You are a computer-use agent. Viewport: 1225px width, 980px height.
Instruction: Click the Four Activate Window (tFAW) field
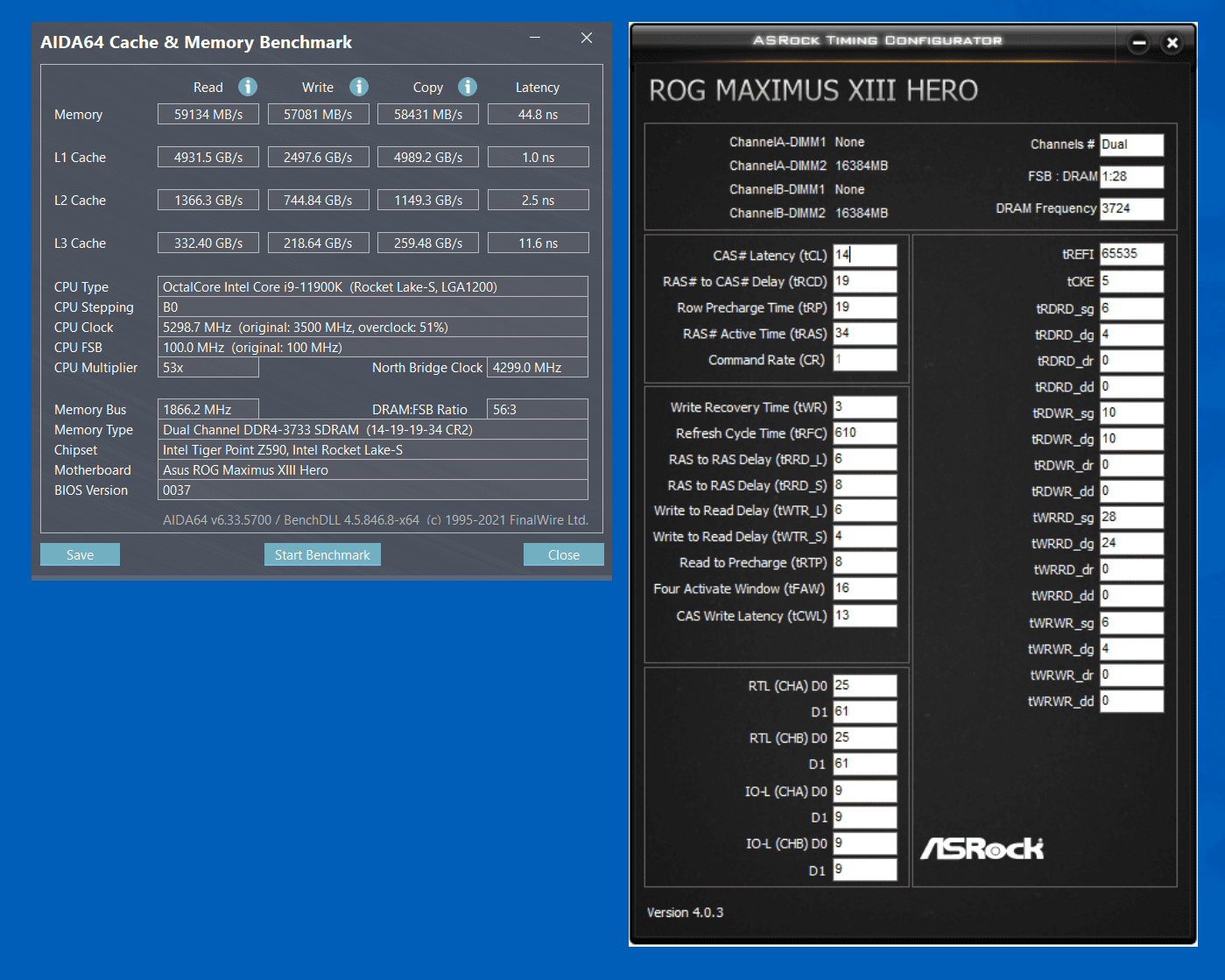[x=864, y=589]
